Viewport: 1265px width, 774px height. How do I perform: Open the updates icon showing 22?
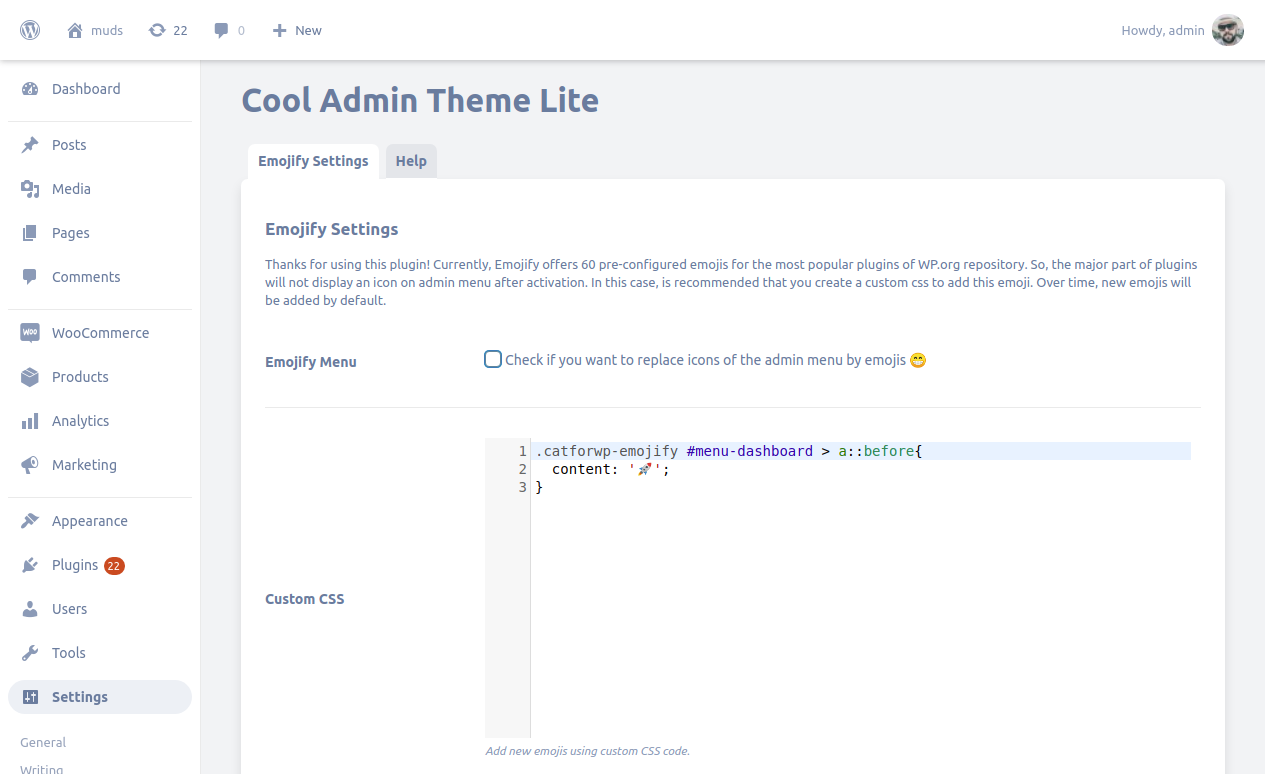(157, 30)
